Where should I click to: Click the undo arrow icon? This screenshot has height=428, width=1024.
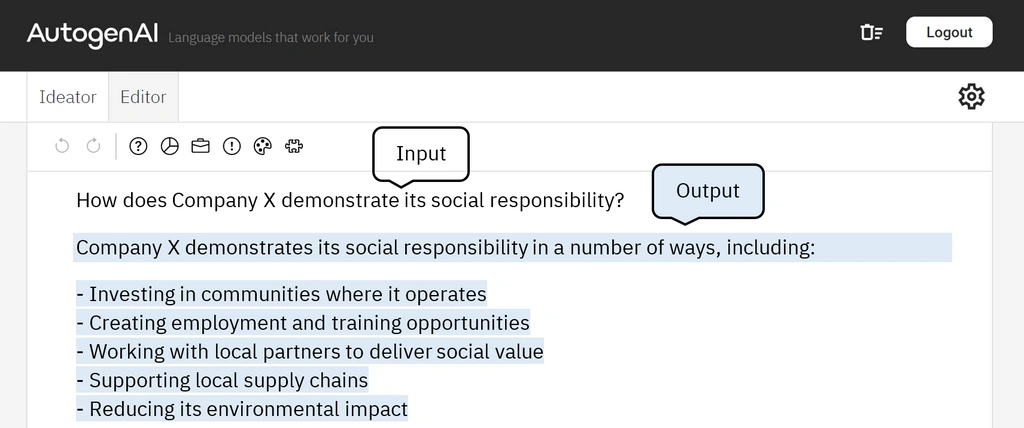click(62, 146)
